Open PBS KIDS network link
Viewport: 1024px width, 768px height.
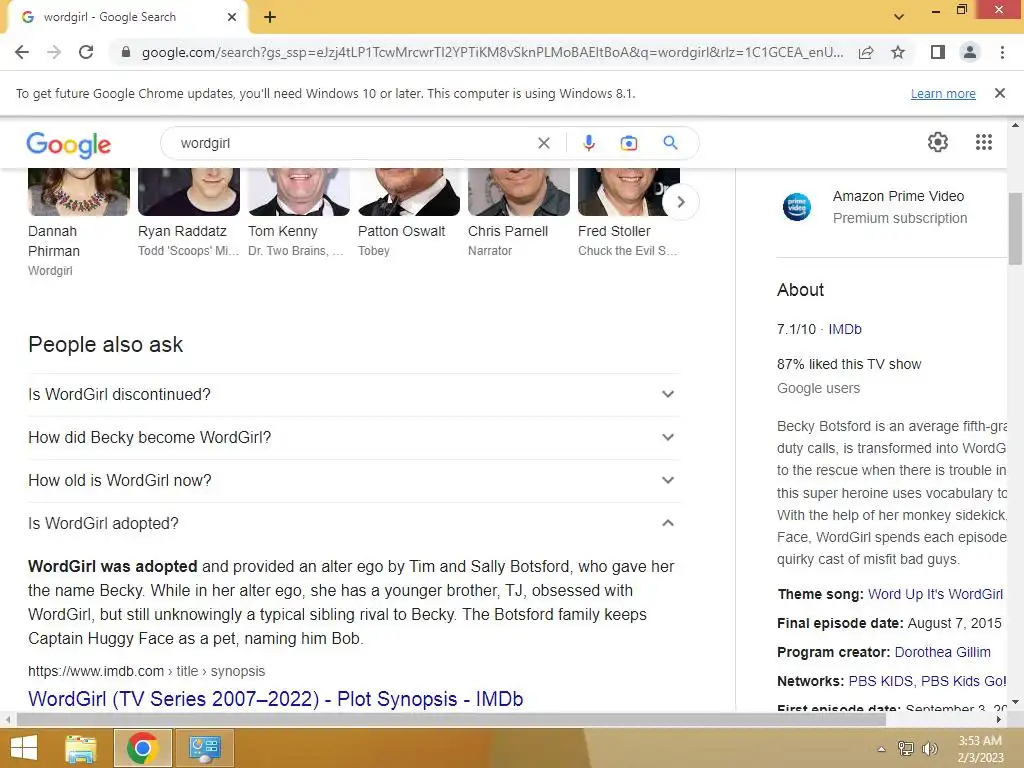(880, 681)
